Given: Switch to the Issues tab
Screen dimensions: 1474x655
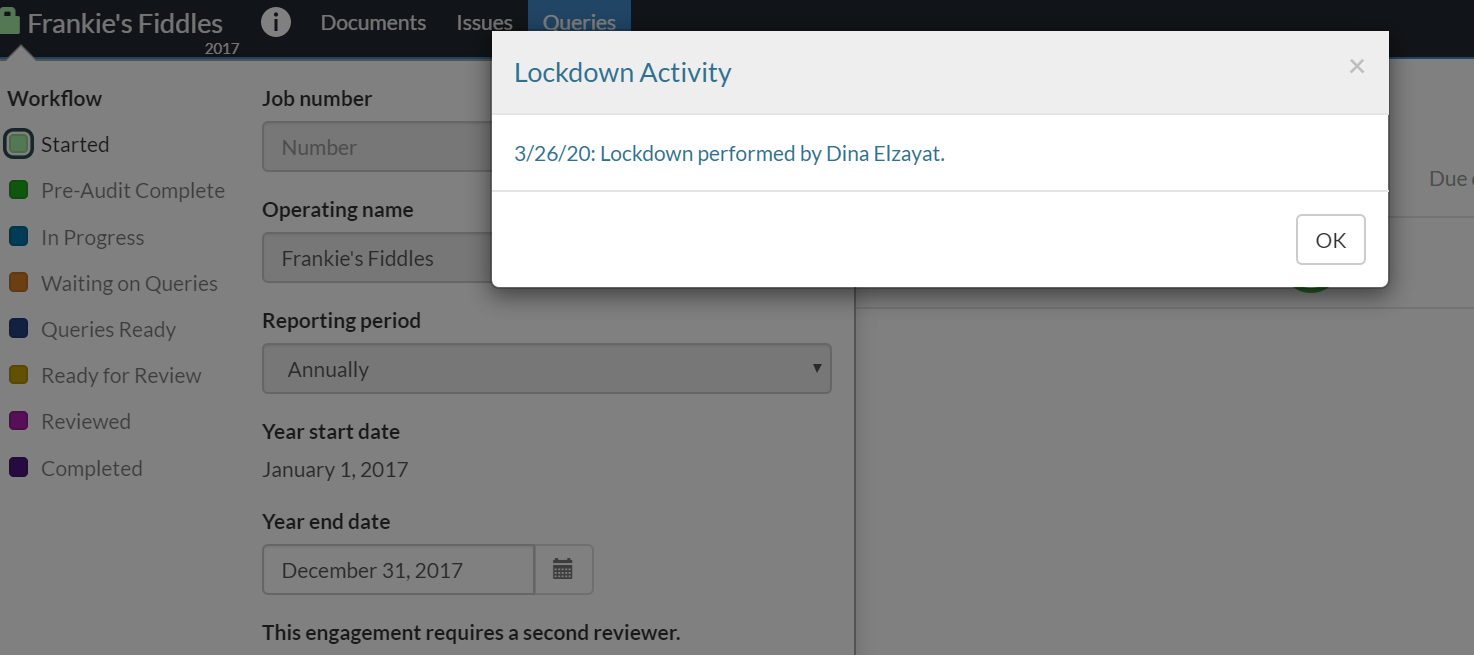Looking at the screenshot, I should pyautogui.click(x=483, y=21).
